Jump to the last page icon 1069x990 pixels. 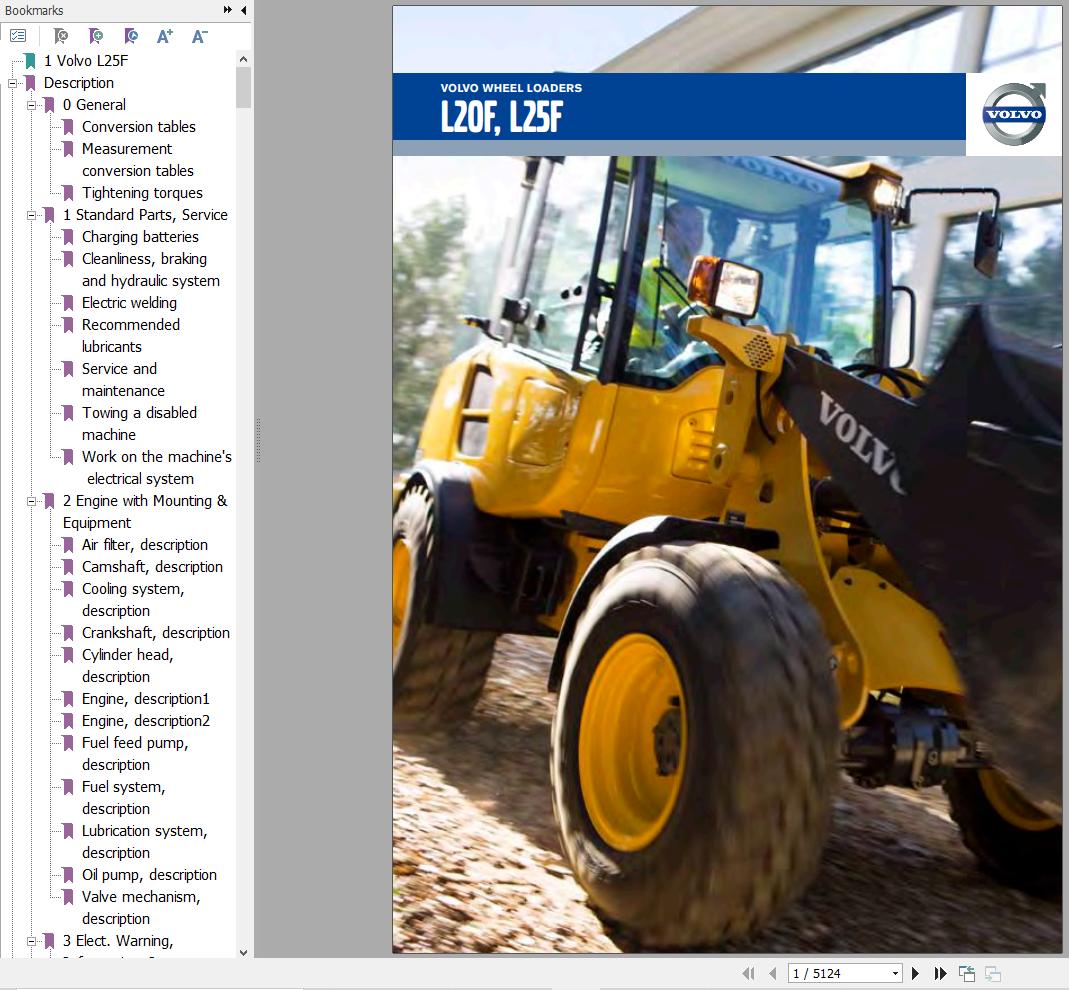940,972
